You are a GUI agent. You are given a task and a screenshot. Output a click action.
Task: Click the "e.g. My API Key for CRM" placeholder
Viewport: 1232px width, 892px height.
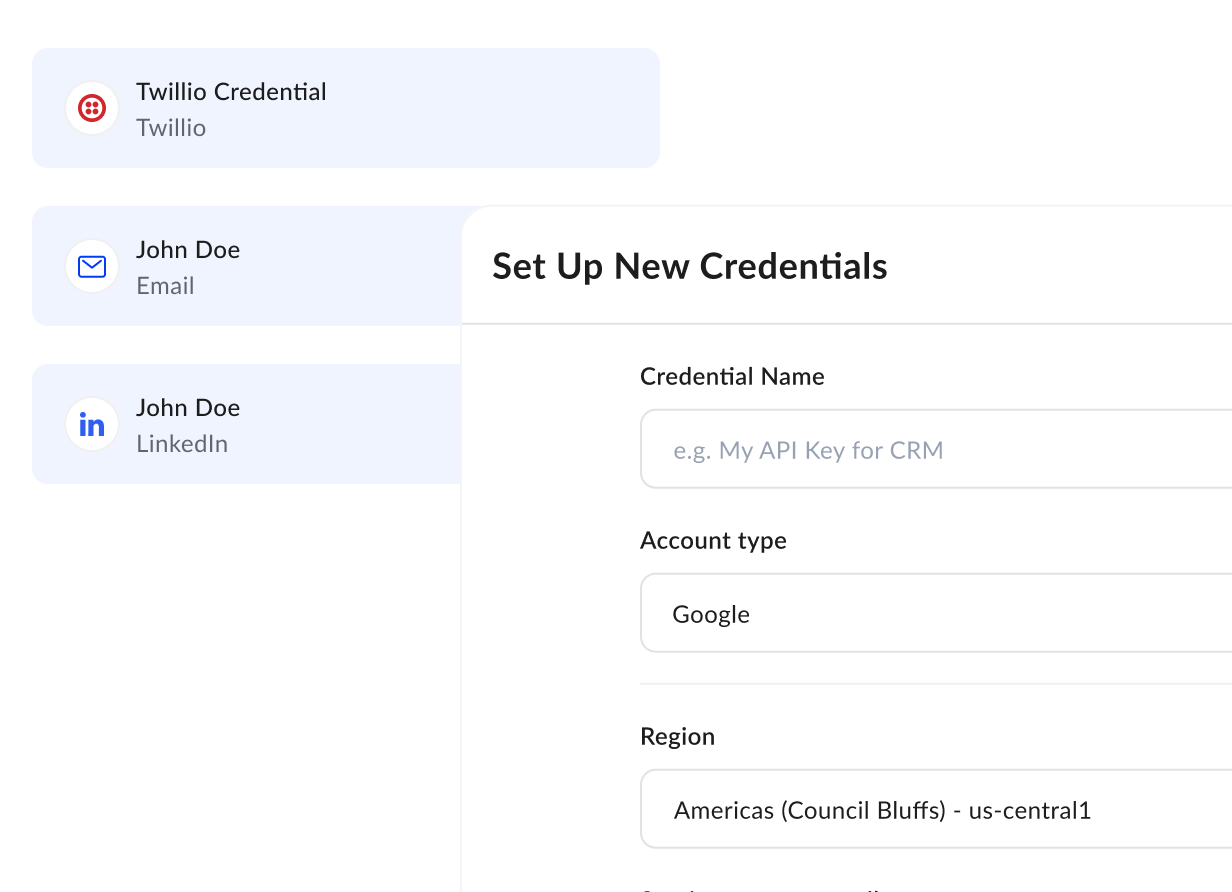coord(809,450)
